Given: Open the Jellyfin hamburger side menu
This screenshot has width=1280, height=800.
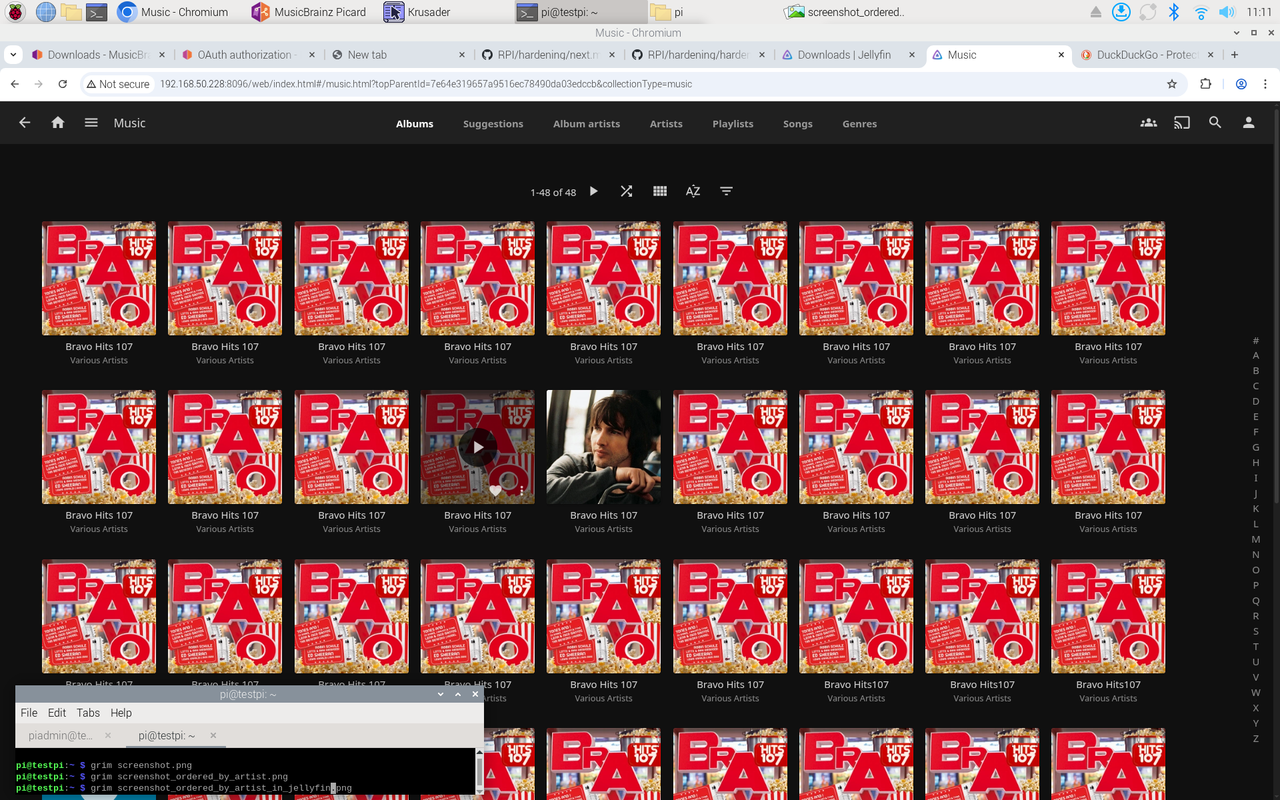Looking at the screenshot, I should pyautogui.click(x=91, y=123).
